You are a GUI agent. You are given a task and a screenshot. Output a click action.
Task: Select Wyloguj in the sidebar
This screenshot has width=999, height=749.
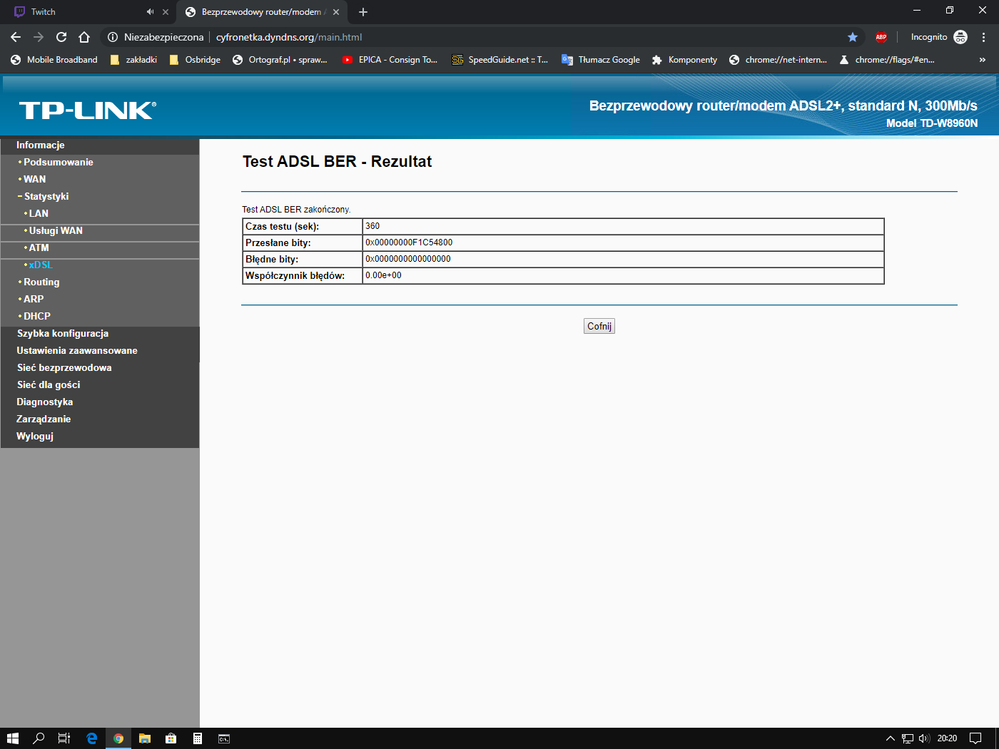point(35,436)
